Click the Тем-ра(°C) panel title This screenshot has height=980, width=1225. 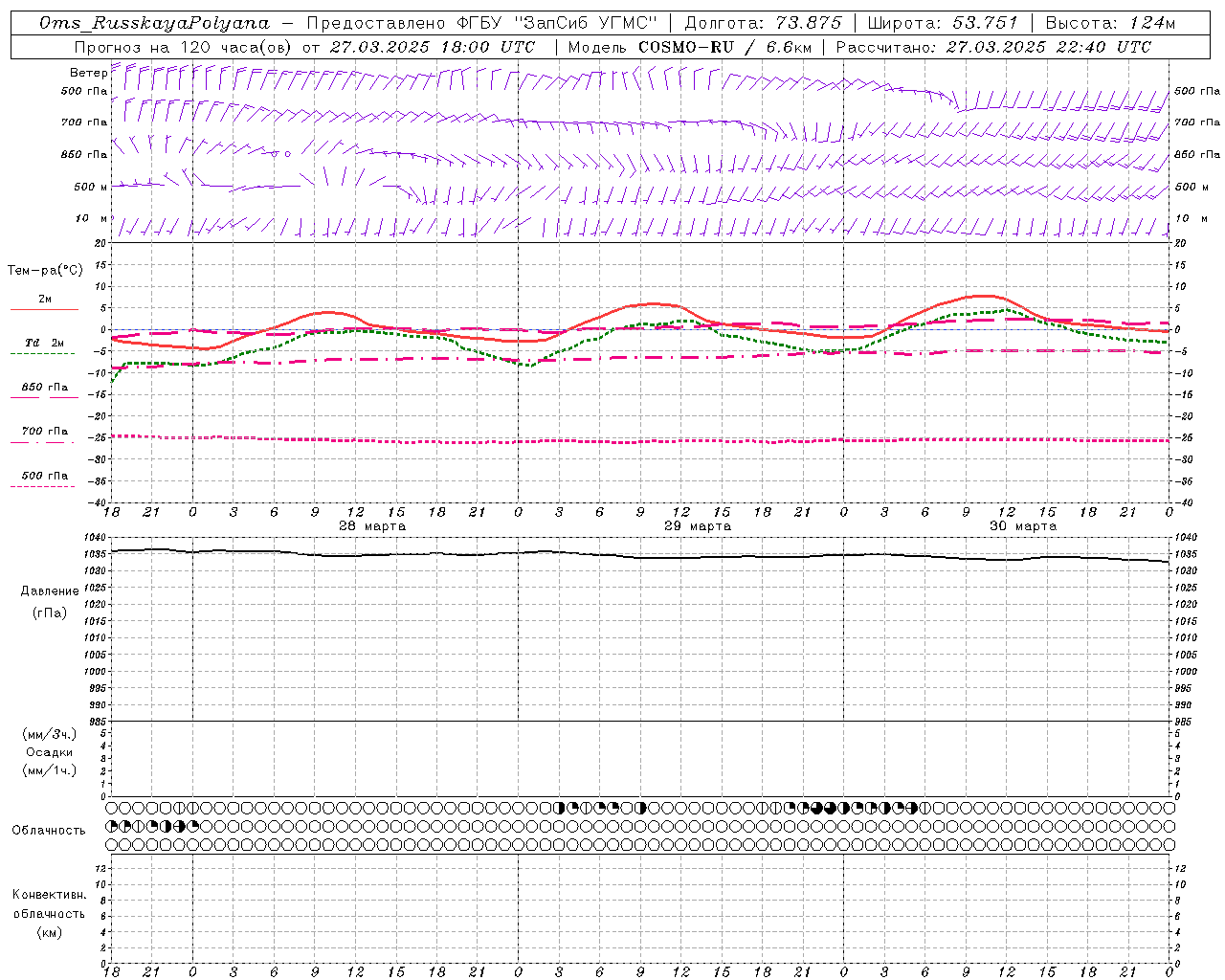point(45,270)
